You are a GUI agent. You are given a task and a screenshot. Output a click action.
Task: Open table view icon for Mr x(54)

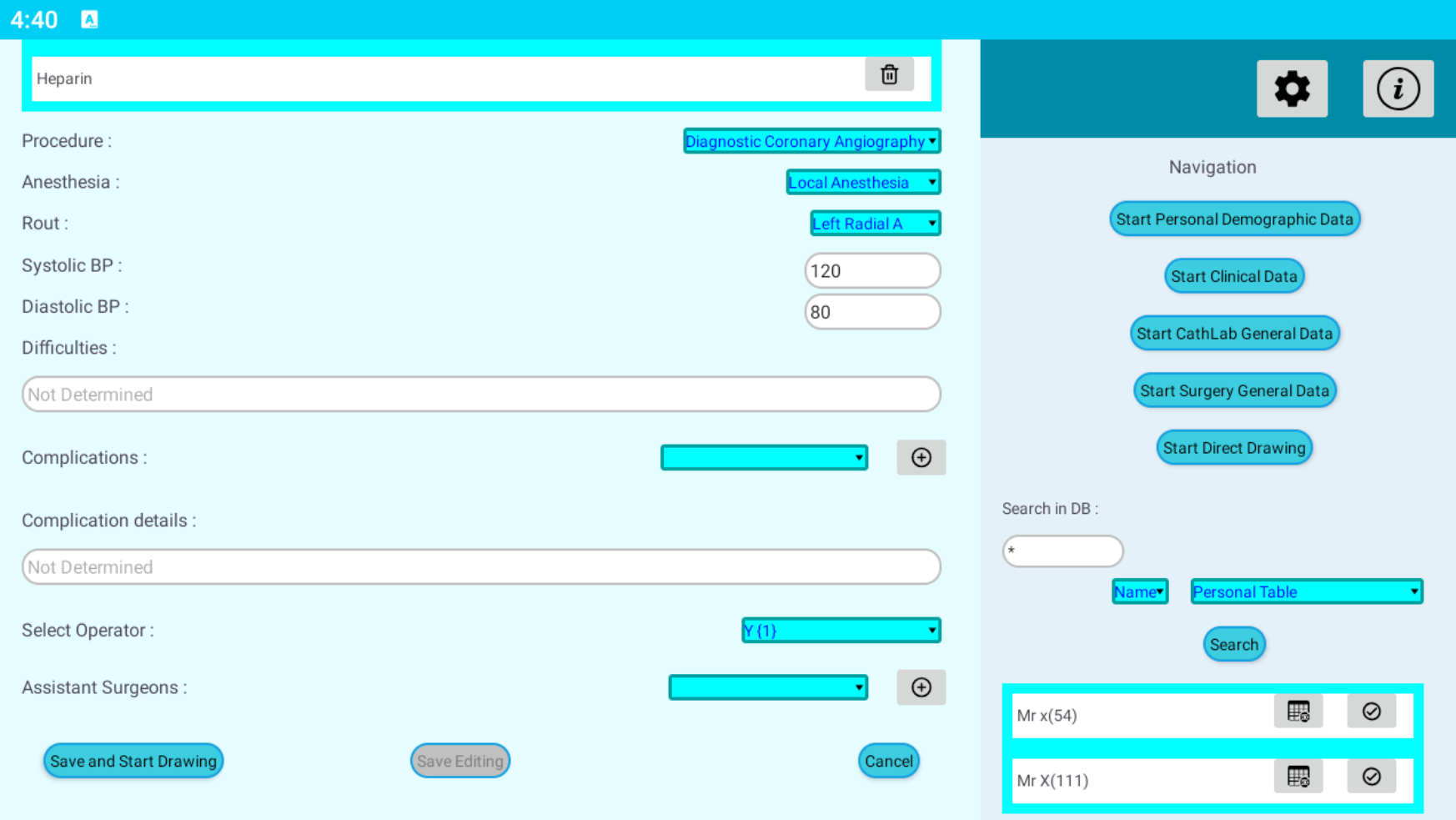pos(1298,712)
